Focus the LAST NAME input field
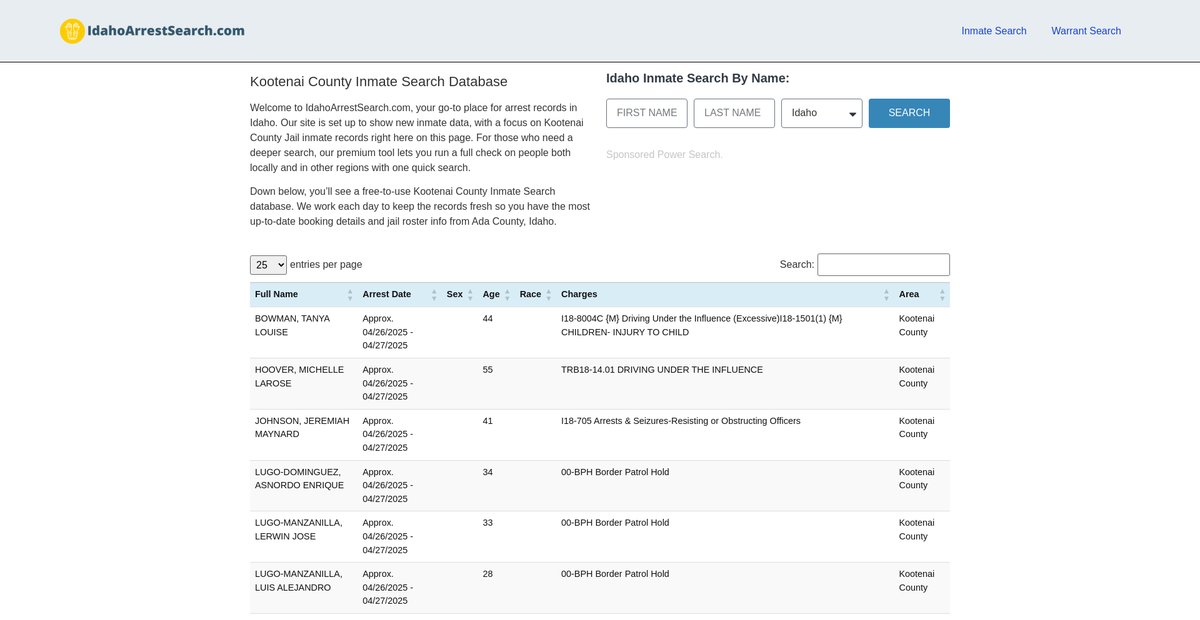The height and width of the screenshot is (620, 1200). (x=733, y=113)
